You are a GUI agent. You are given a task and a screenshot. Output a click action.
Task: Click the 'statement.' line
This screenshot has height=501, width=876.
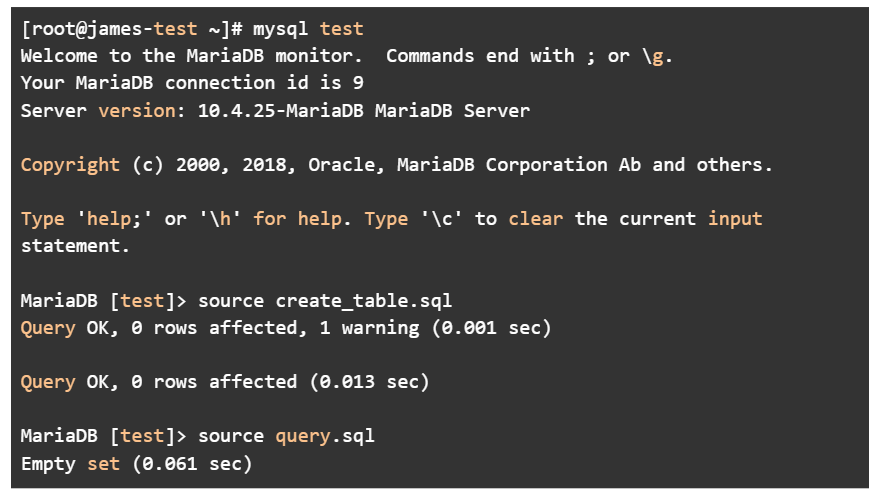coord(75,246)
